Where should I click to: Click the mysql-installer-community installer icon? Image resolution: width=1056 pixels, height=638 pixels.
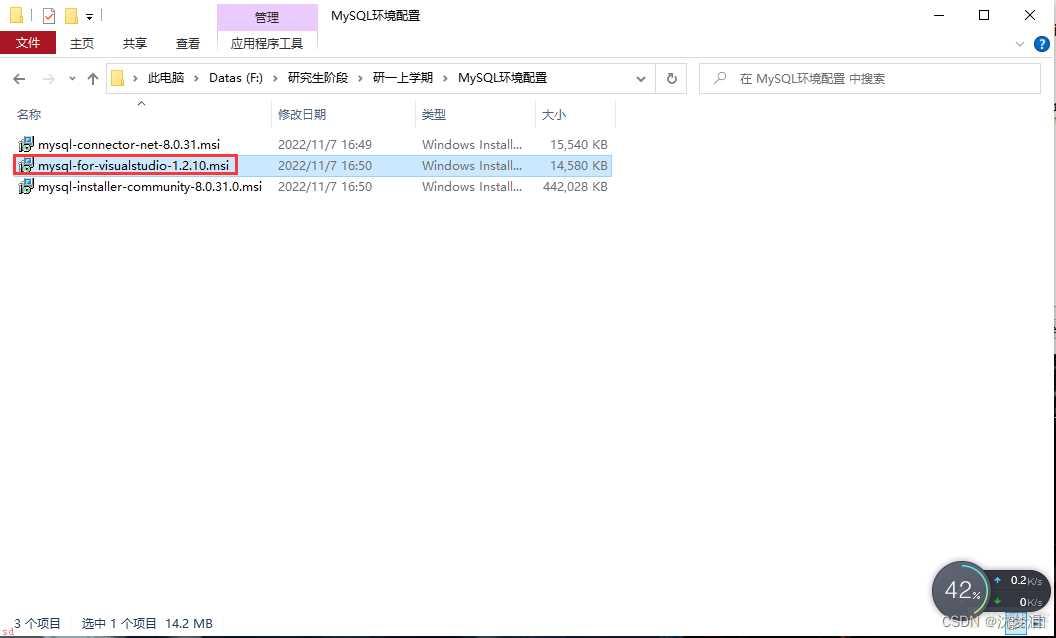26,187
